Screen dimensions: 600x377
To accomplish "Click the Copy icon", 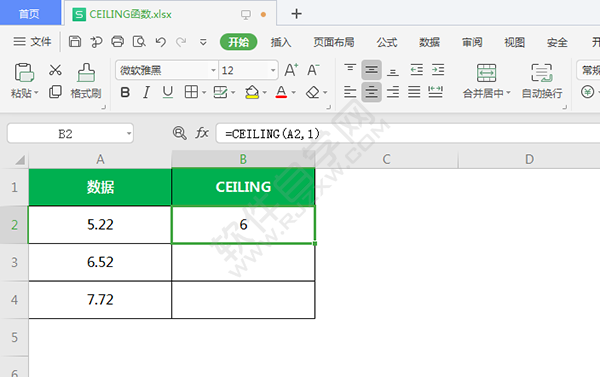I will coord(55,92).
